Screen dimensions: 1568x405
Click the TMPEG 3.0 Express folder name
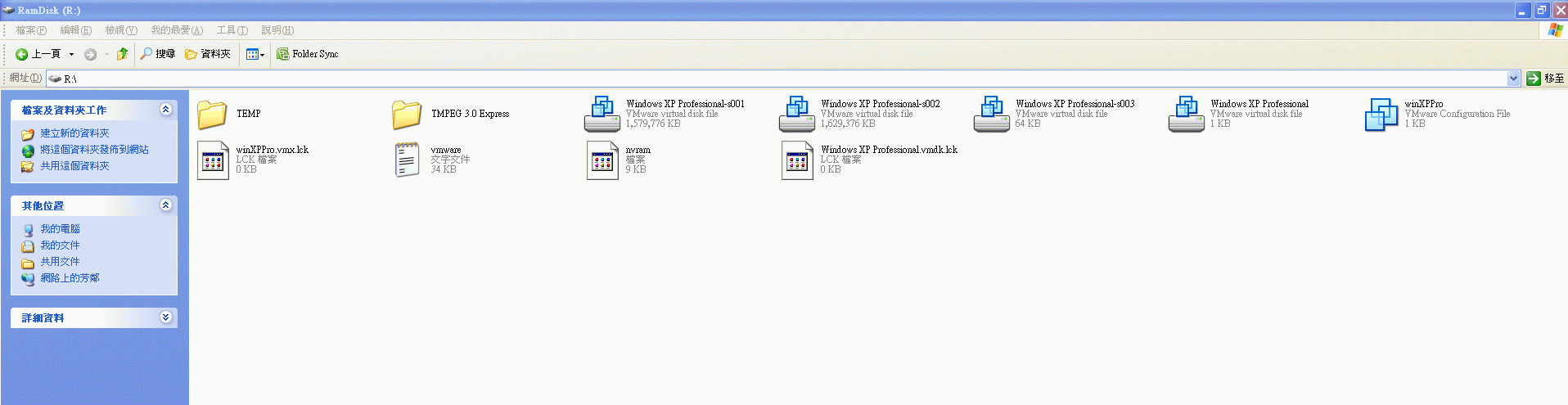pos(470,114)
